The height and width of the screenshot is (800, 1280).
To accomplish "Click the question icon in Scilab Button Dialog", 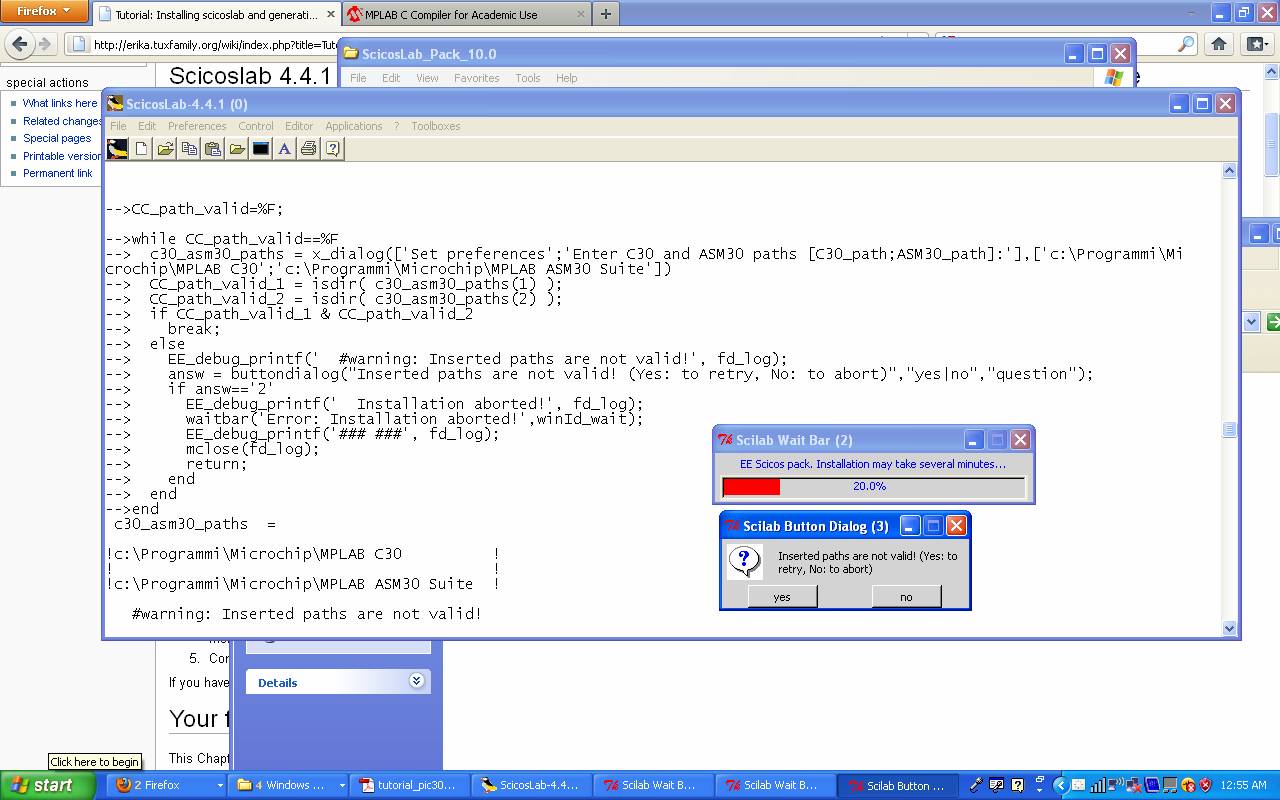I will coord(745,561).
